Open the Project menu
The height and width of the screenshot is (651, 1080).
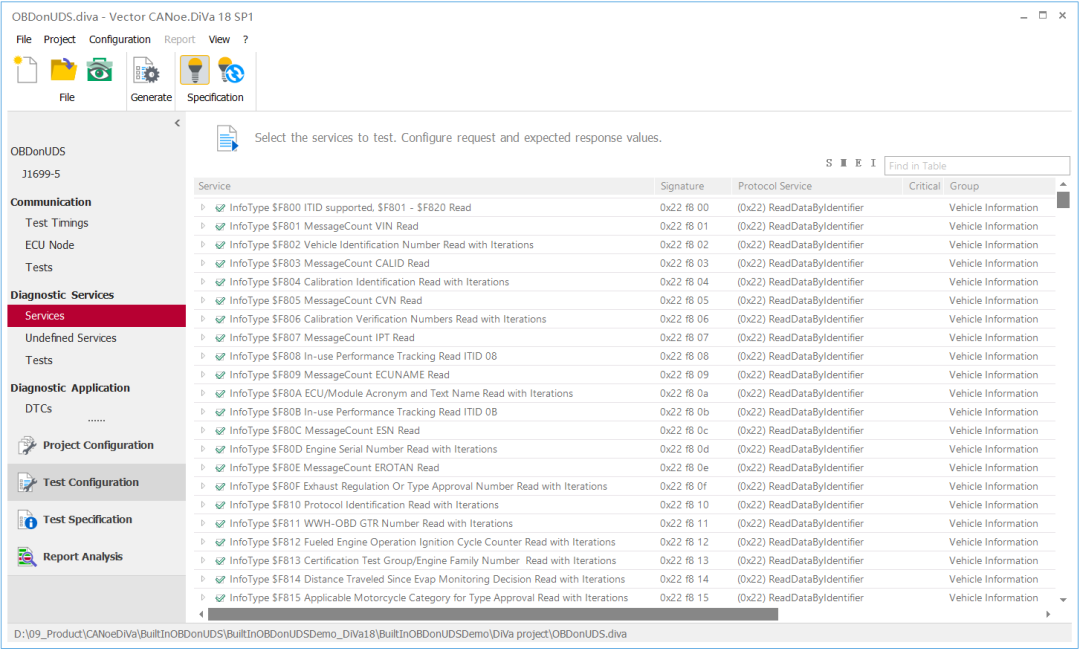click(59, 40)
